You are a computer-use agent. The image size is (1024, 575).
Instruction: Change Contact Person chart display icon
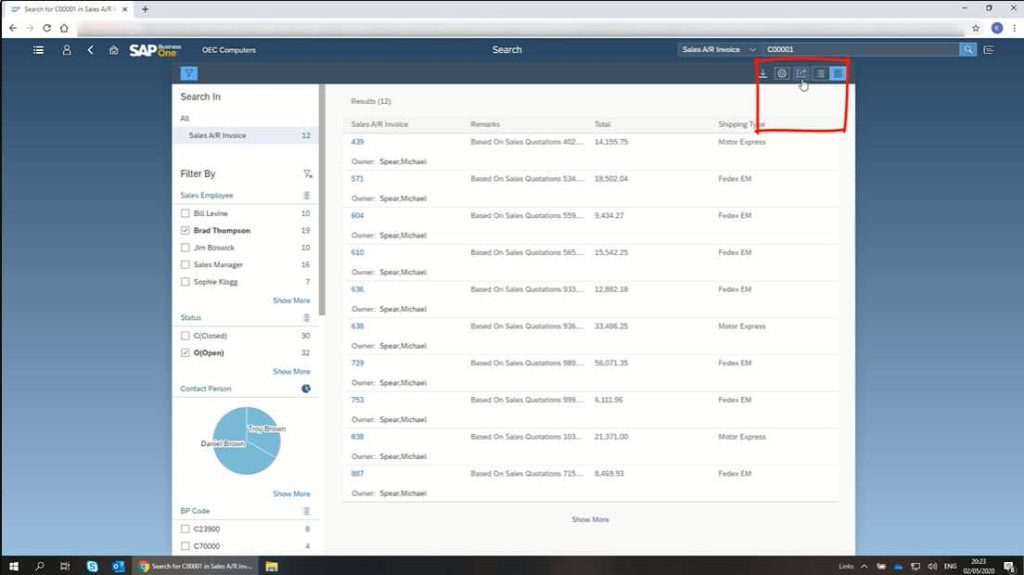tap(306, 389)
